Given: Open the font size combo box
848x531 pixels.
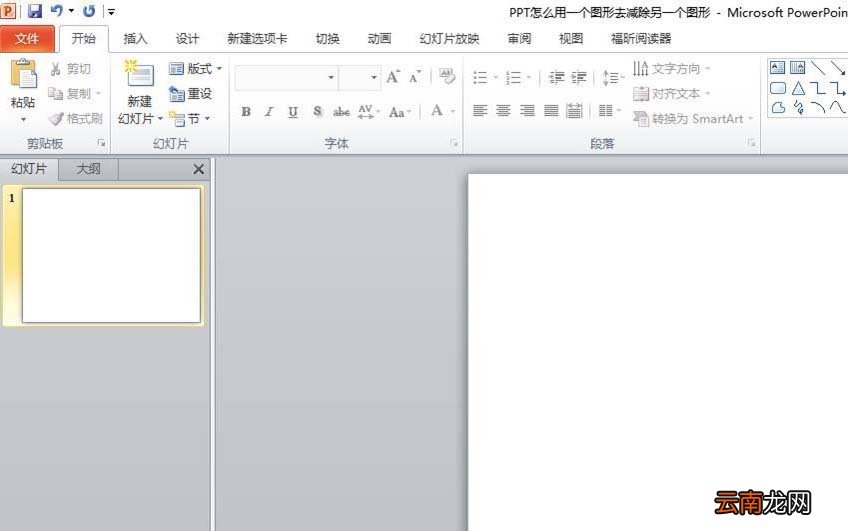Looking at the screenshot, I should tap(360, 78).
